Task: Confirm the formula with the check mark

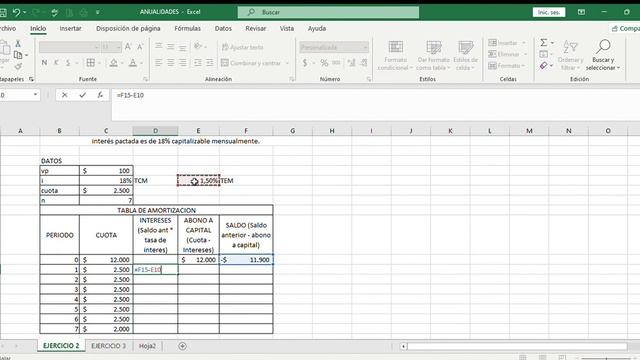Action: tap(82, 95)
